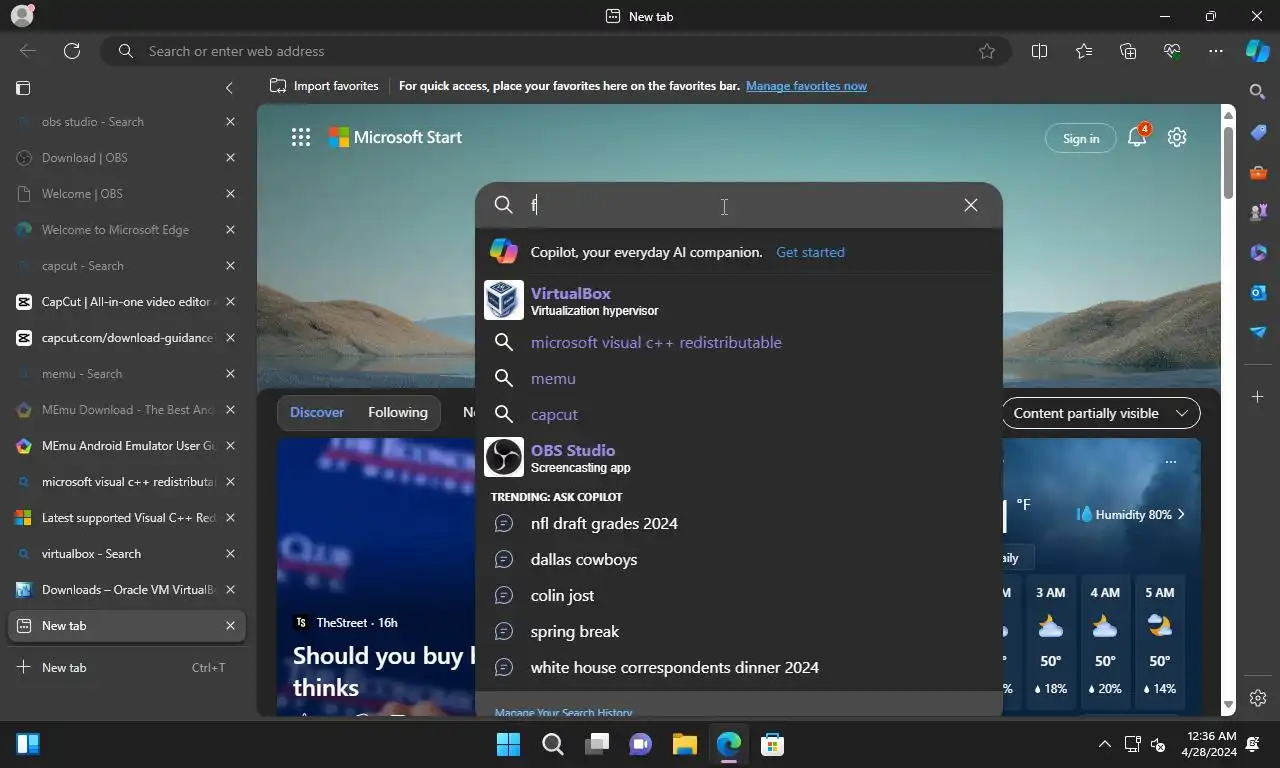Expand Humidity 80% weather details
This screenshot has width=1280, height=768.
coord(1131,514)
